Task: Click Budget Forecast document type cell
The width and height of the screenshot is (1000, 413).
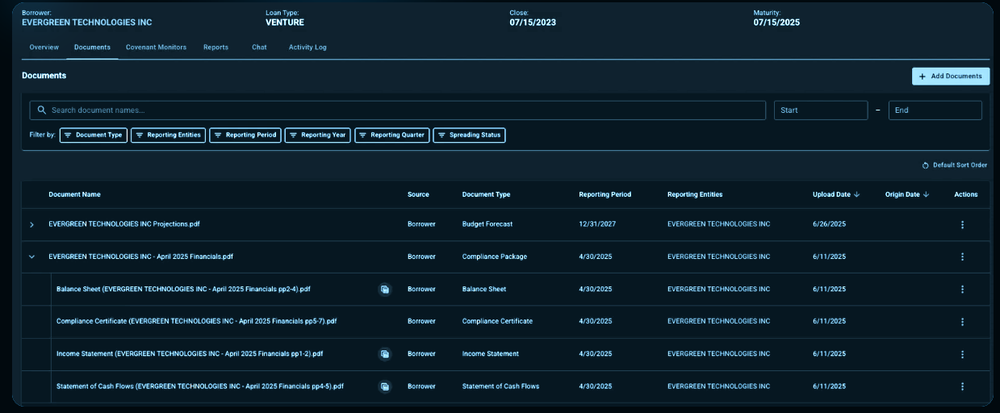Action: click(x=487, y=224)
